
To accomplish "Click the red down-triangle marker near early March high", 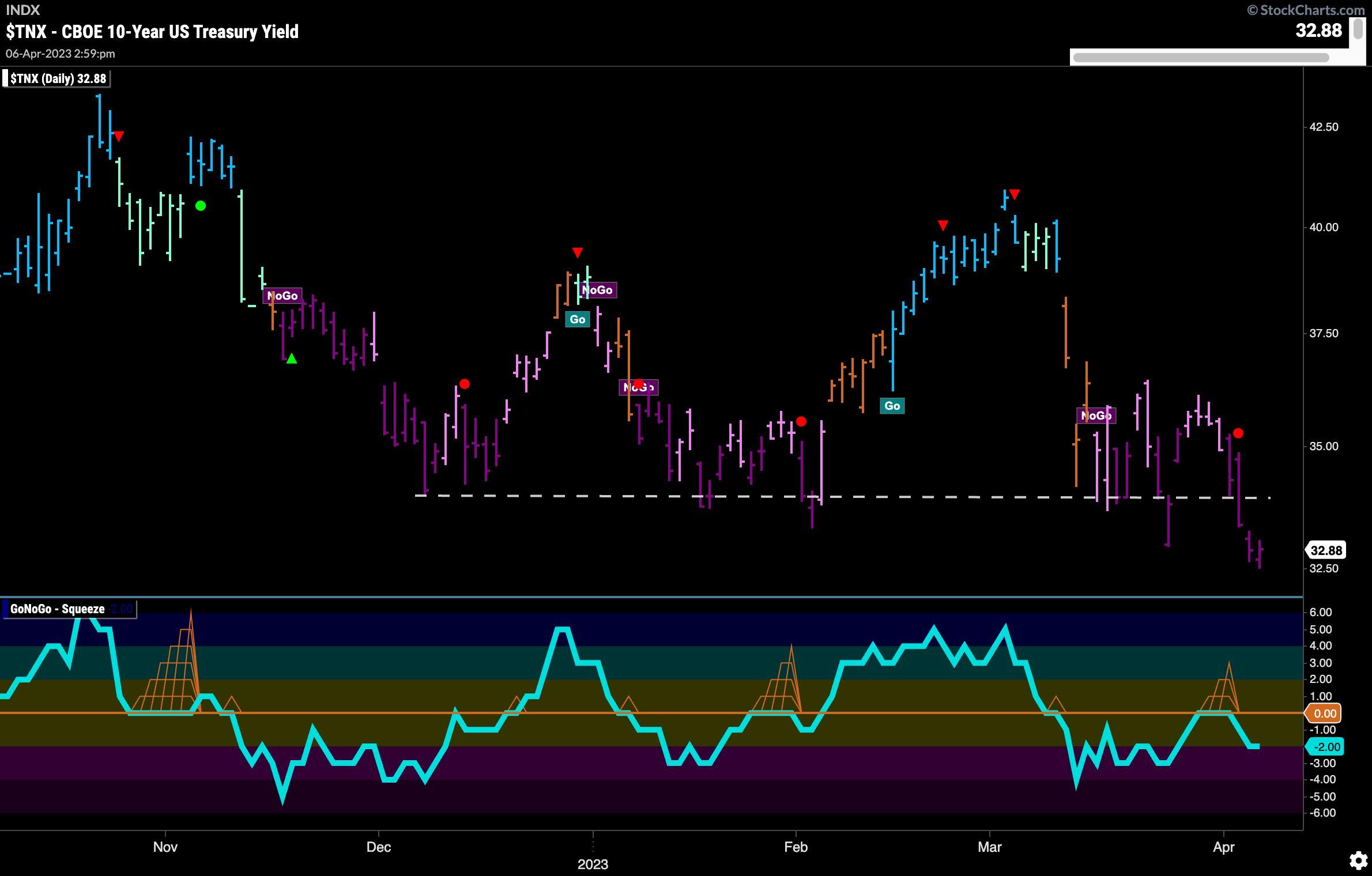I will 1015,194.
